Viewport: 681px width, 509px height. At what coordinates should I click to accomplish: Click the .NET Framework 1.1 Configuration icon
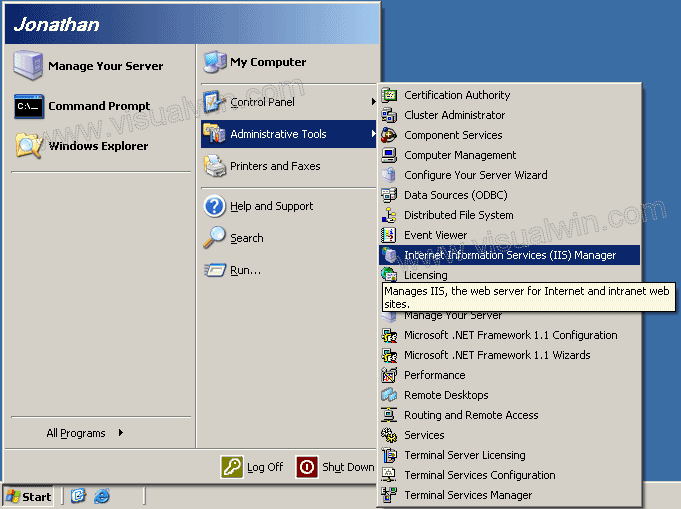tap(389, 335)
